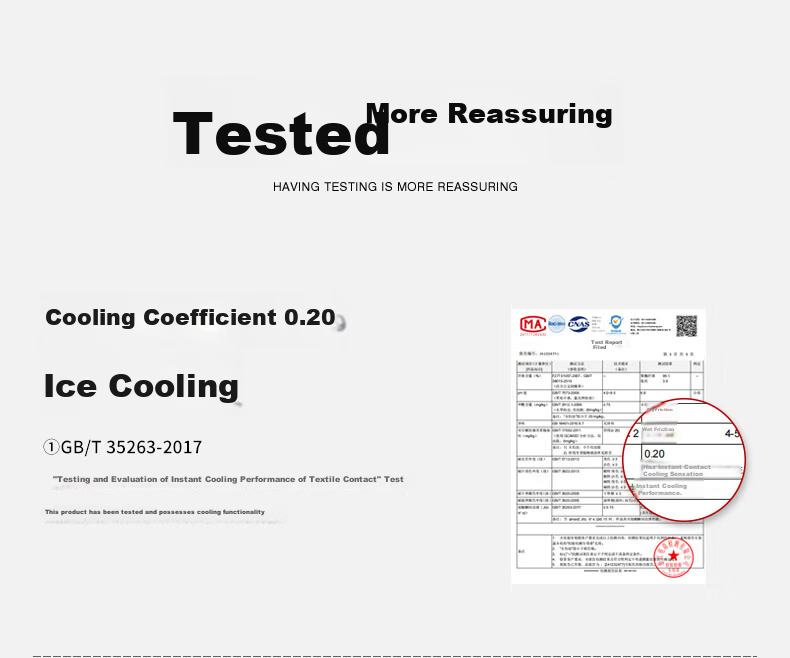Open the test report document thumbnail
The height and width of the screenshot is (658, 790).
[608, 446]
